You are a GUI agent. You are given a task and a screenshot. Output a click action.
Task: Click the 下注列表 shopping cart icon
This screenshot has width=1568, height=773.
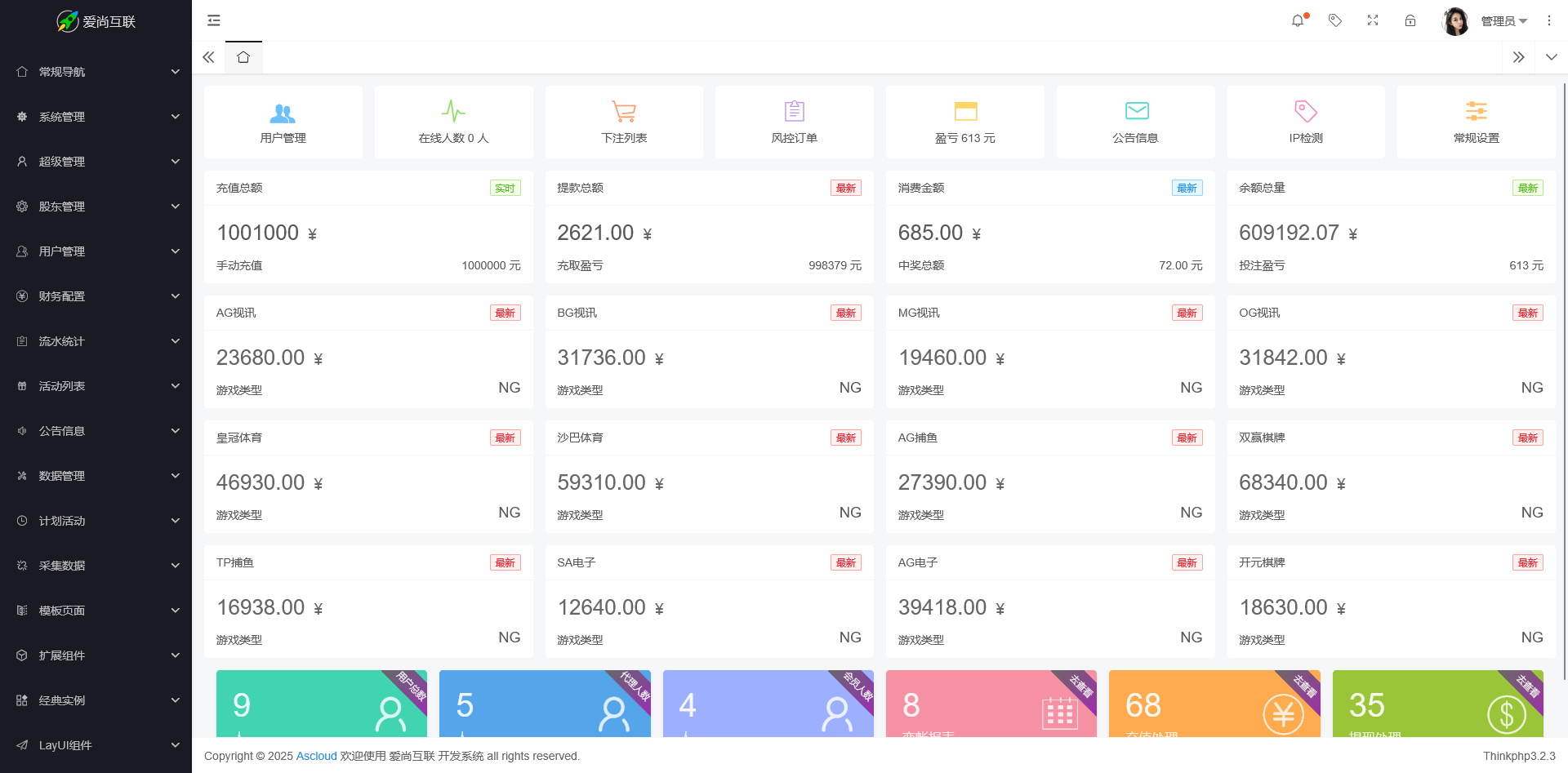624,112
